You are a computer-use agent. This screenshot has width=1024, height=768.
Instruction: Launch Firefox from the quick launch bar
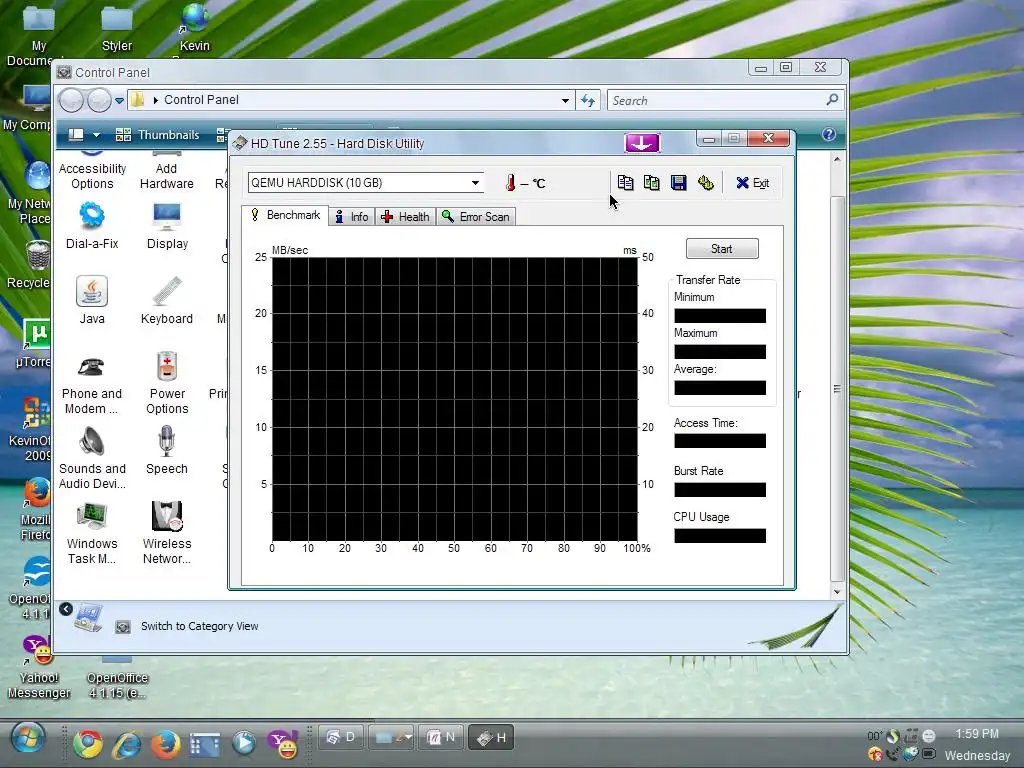(165, 744)
